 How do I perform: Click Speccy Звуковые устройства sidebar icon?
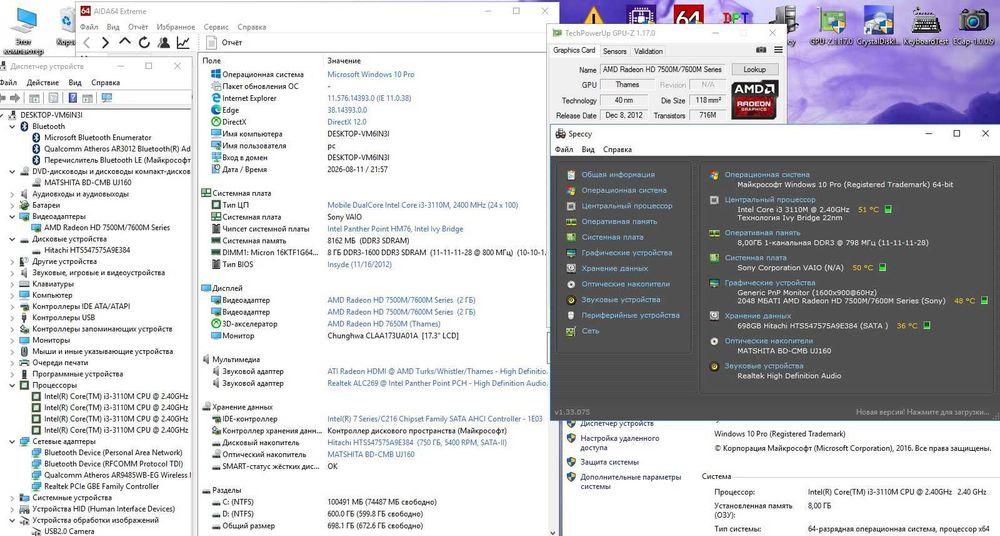coord(571,300)
